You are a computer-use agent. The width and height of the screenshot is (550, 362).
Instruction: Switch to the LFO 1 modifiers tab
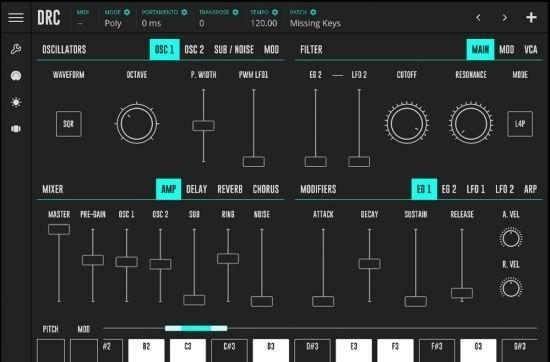pos(476,189)
